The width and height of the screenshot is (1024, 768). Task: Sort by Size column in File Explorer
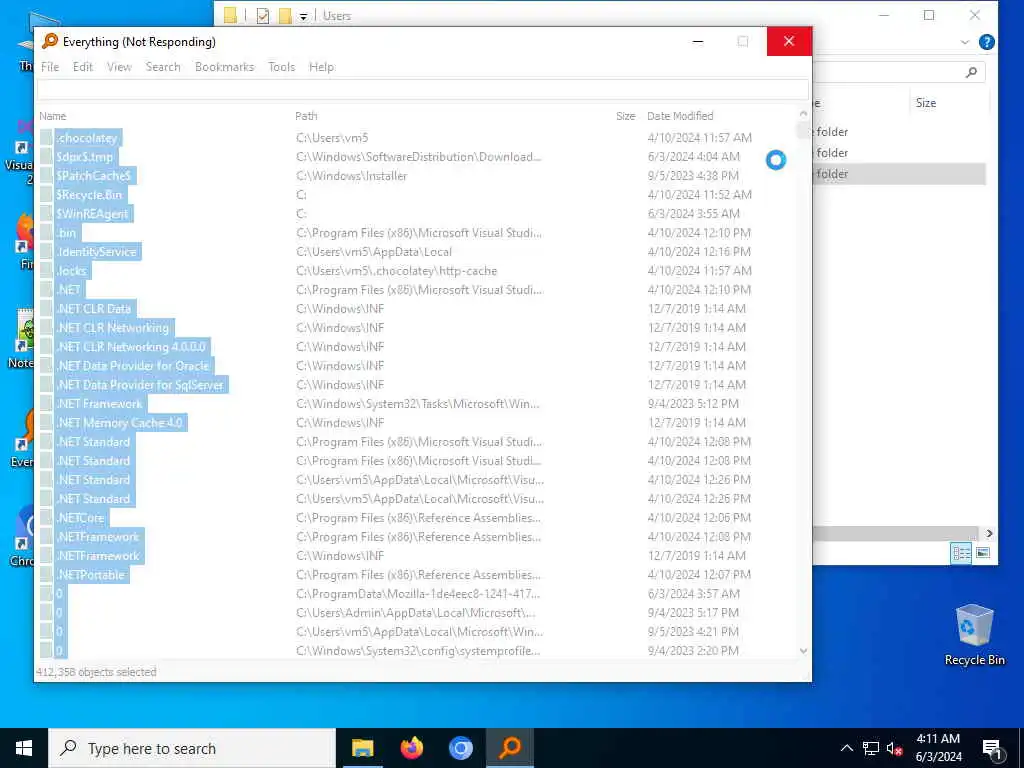coord(925,103)
